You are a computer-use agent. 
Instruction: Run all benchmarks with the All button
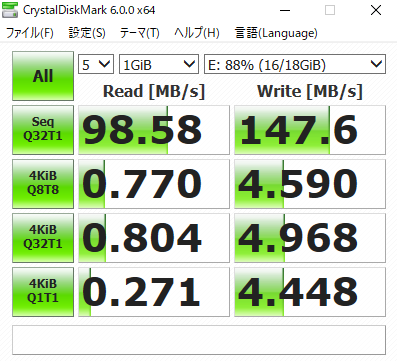coord(43,76)
